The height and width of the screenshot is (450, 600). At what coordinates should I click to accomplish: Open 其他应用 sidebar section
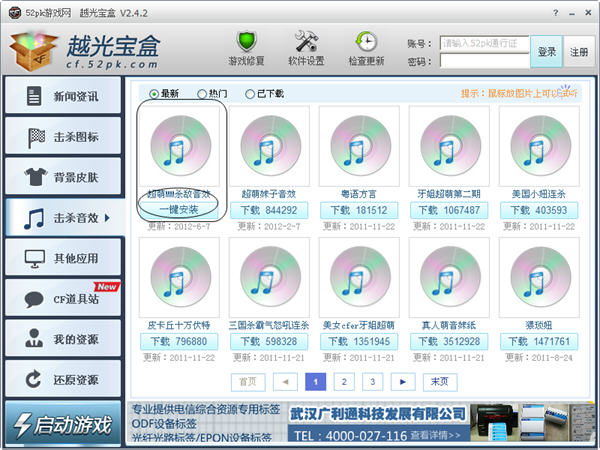coord(64,258)
